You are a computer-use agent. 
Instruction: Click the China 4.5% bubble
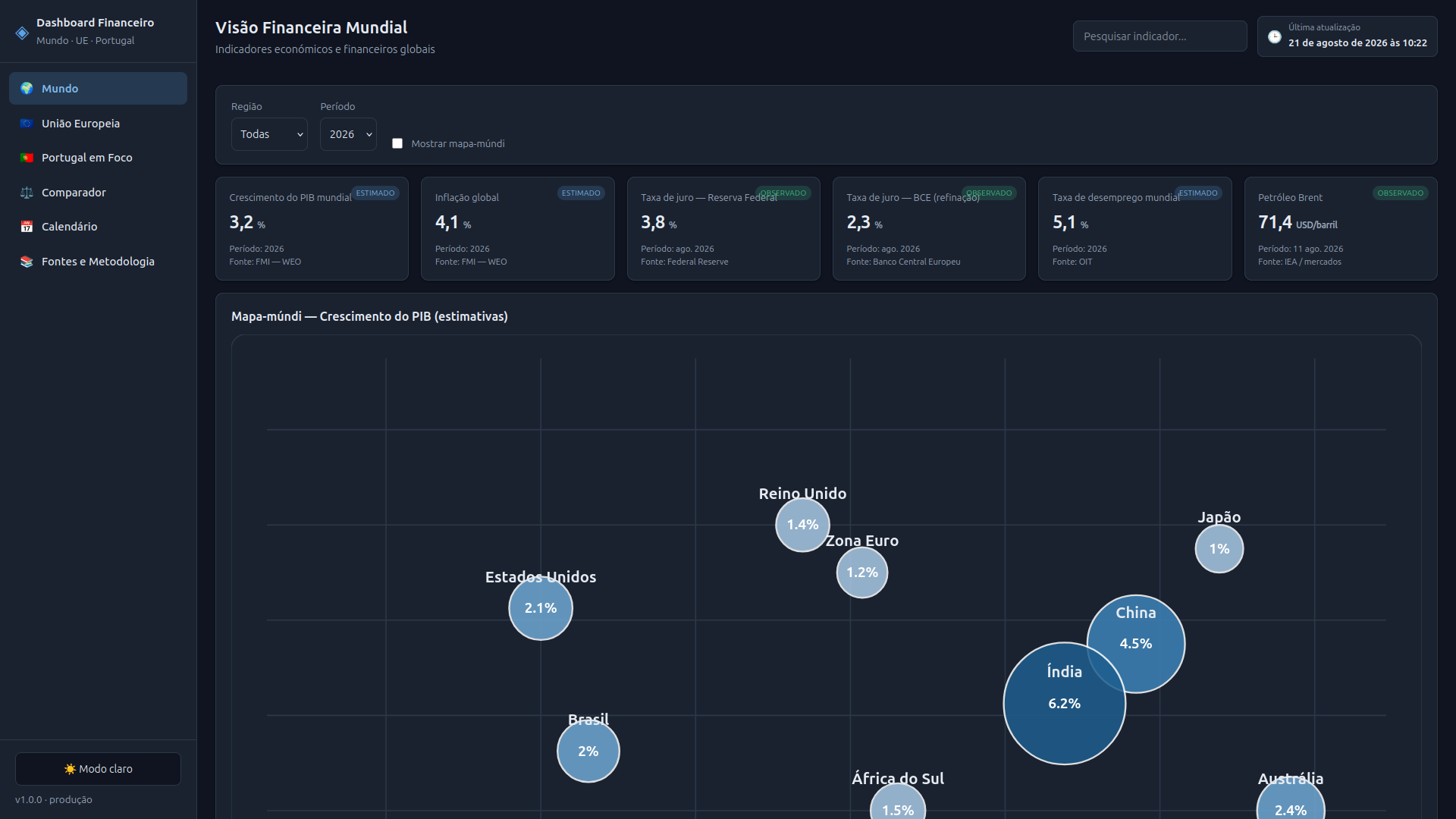(1136, 644)
